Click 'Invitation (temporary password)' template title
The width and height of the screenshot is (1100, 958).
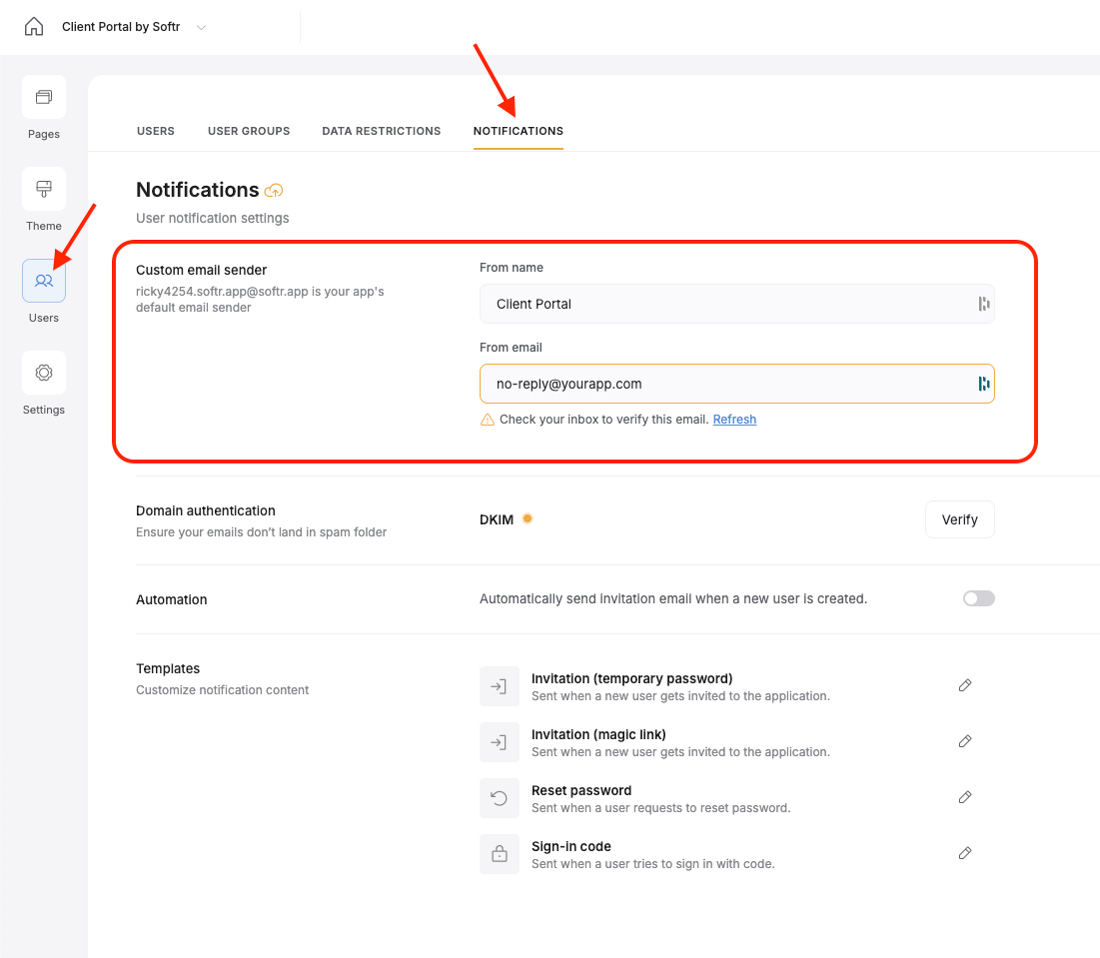632,678
